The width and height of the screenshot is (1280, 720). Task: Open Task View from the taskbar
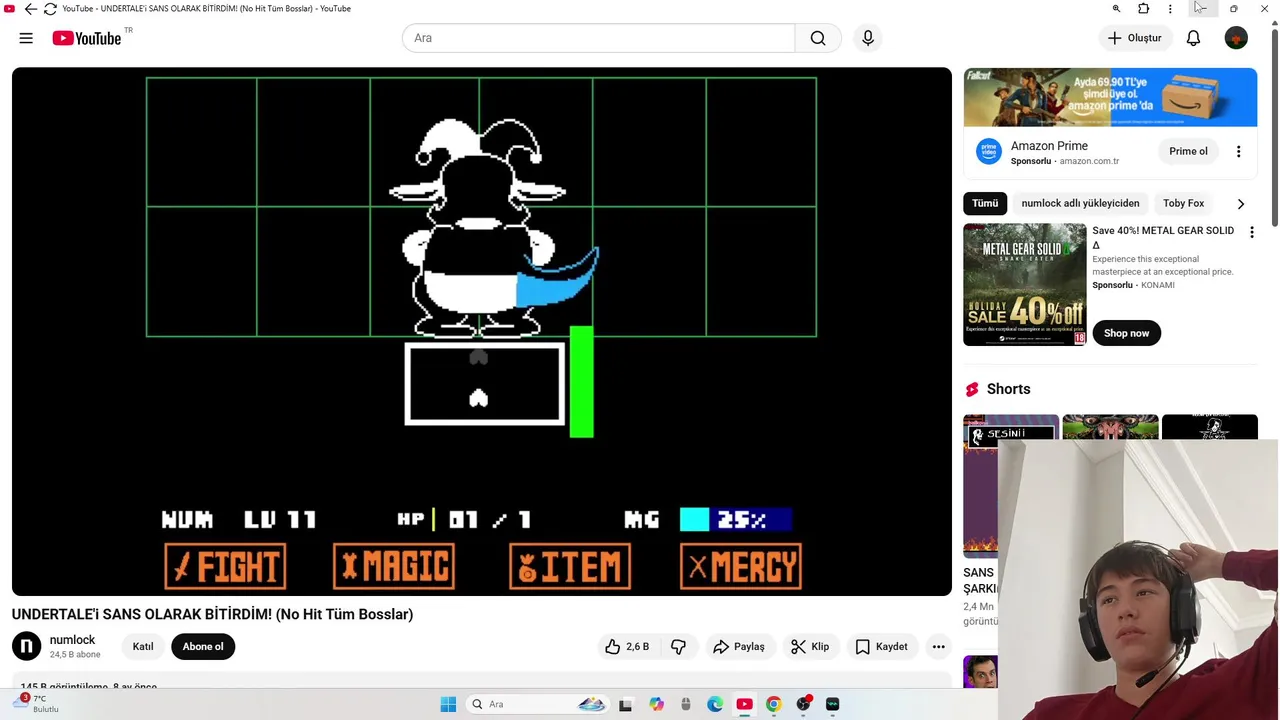pyautogui.click(x=625, y=704)
